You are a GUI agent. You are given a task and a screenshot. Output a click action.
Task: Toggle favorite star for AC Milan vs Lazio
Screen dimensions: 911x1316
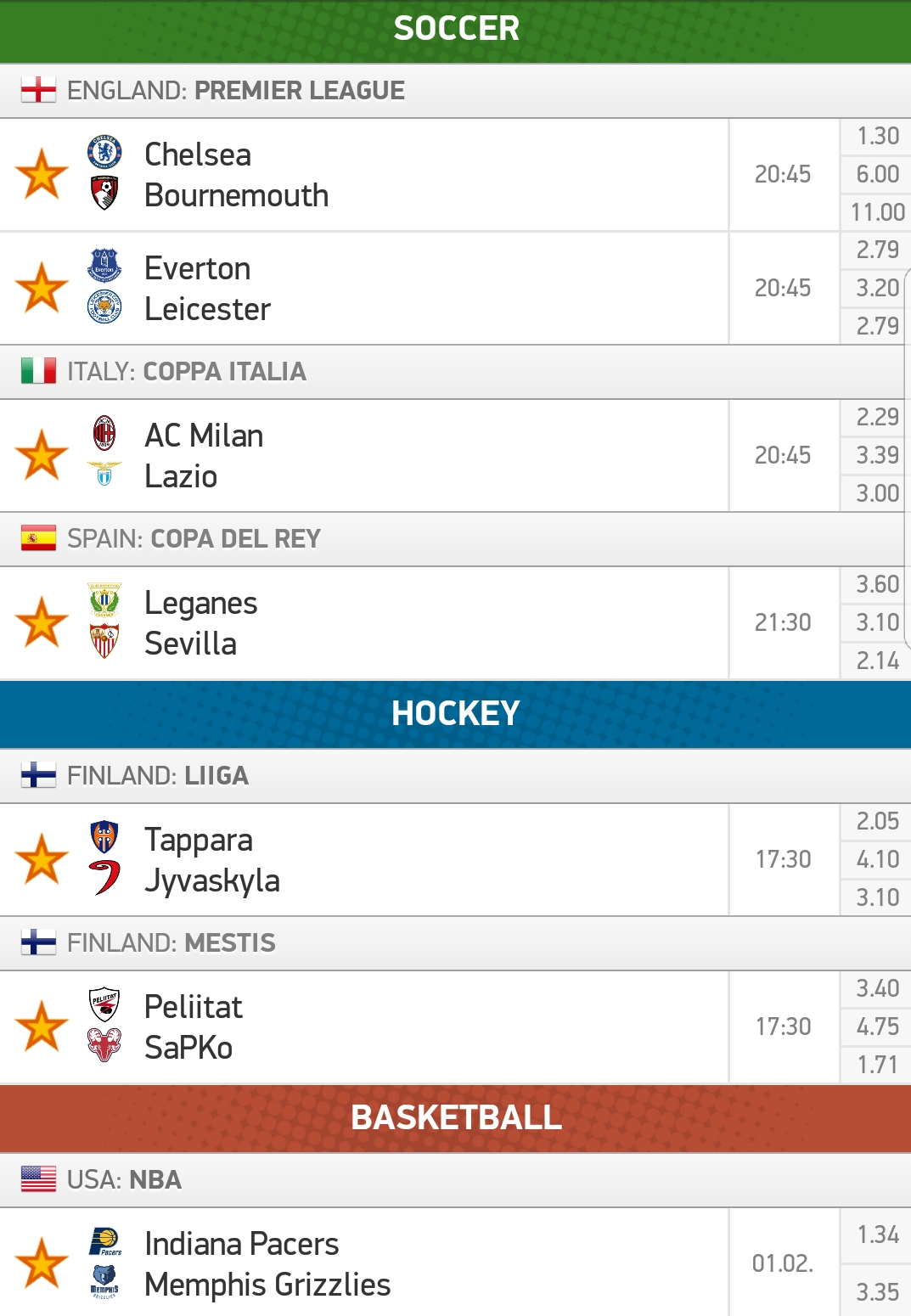[x=42, y=455]
